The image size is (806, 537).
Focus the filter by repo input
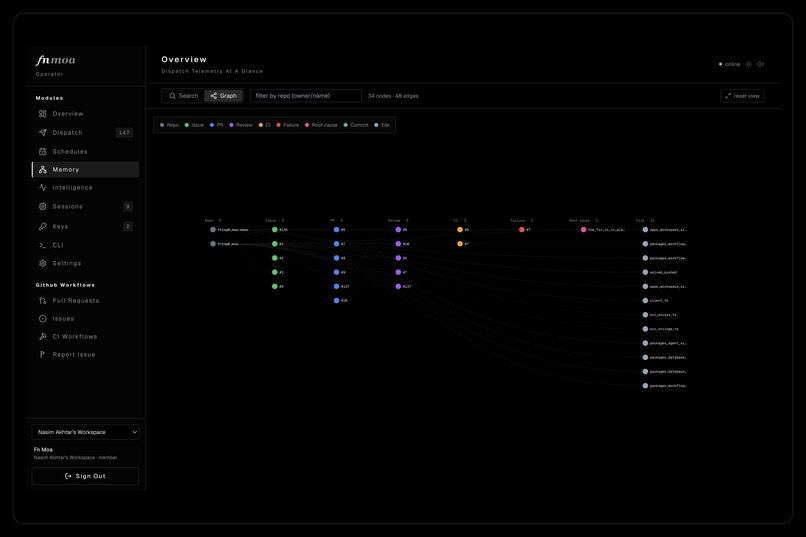click(x=306, y=96)
